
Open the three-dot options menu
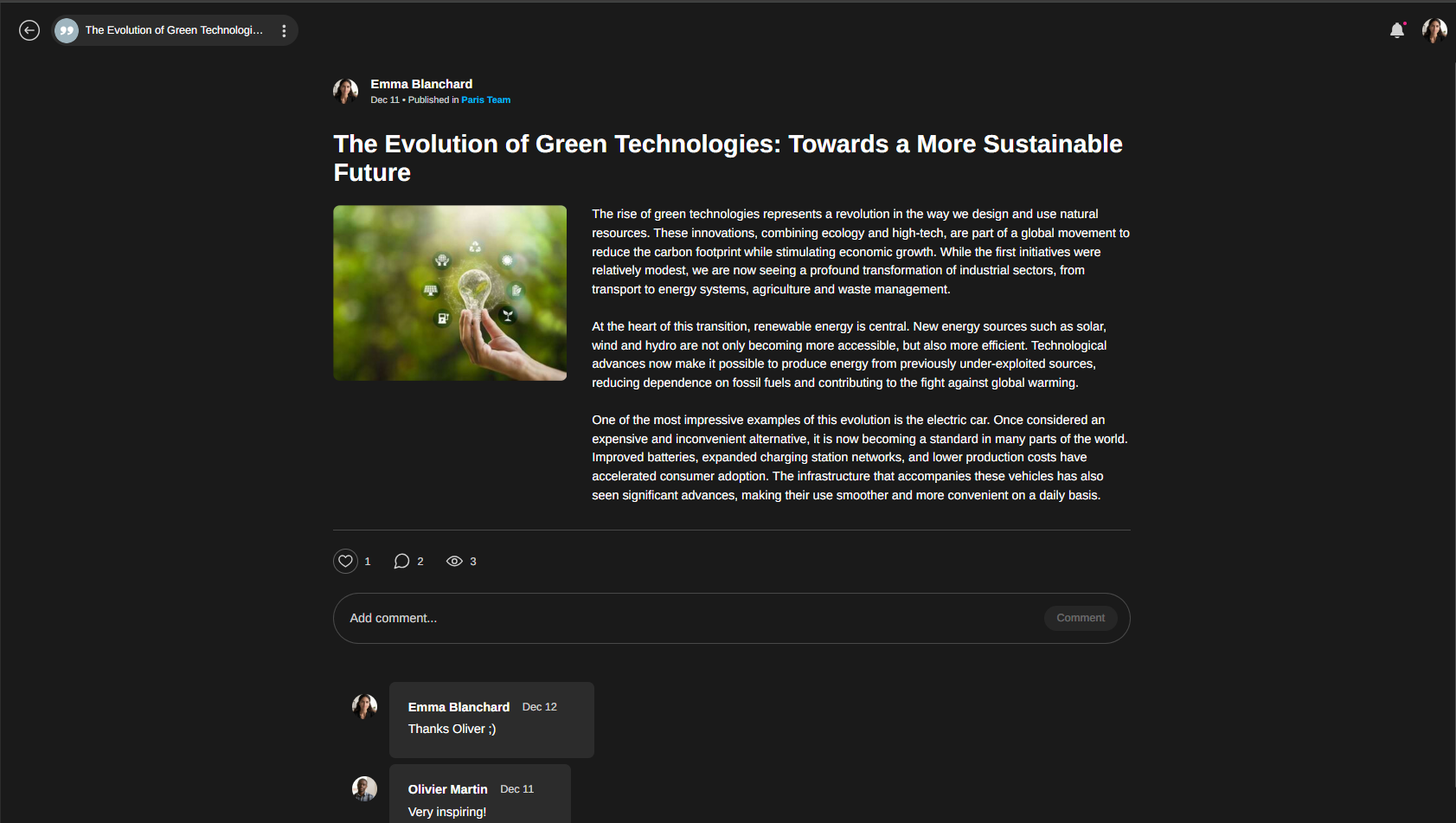(284, 30)
